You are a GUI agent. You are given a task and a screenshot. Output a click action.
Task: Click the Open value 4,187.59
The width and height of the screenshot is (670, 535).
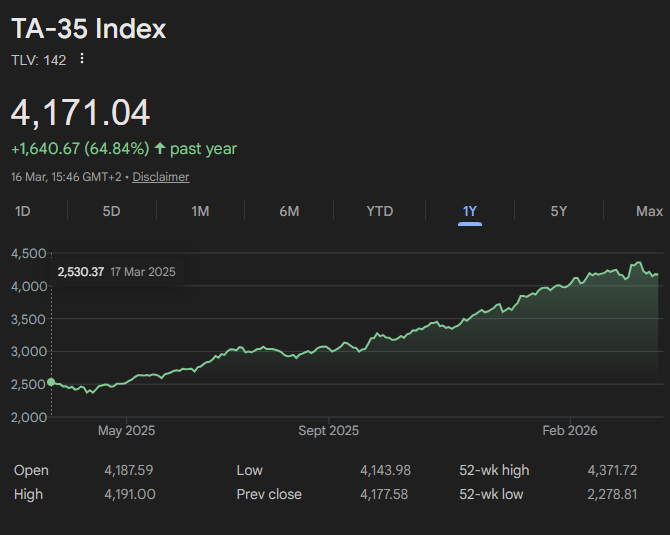click(129, 470)
